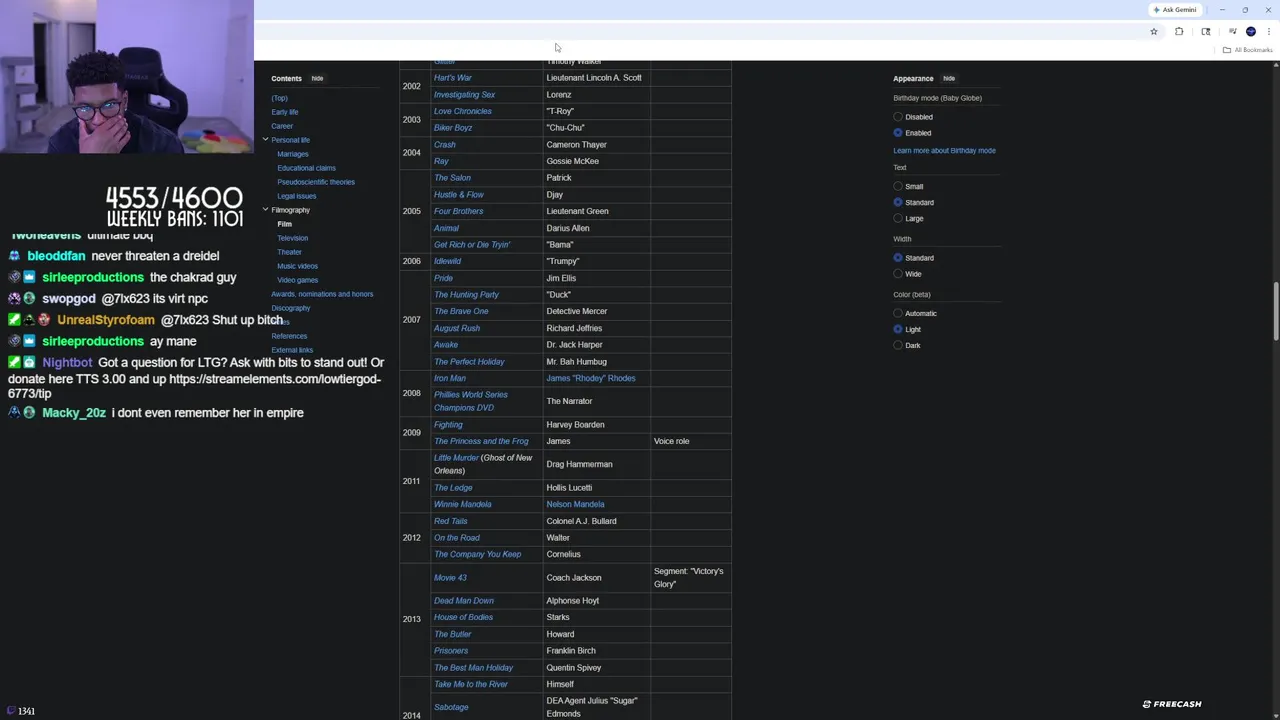Go to Awards, nominations and honors

coord(322,294)
